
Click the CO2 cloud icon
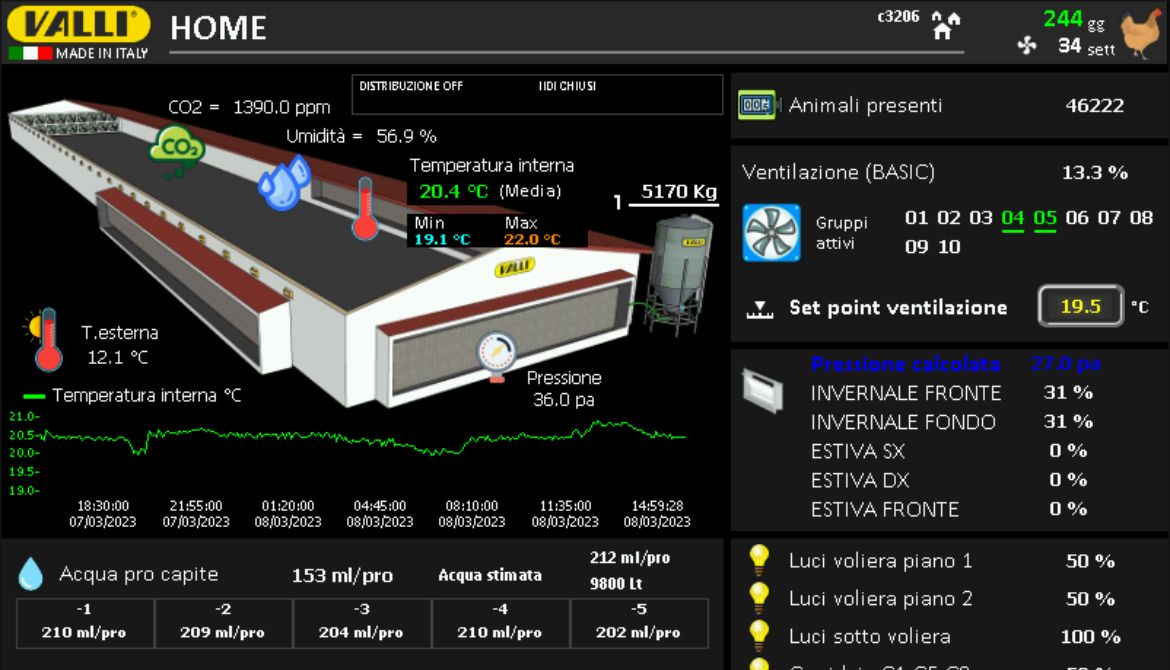(177, 149)
